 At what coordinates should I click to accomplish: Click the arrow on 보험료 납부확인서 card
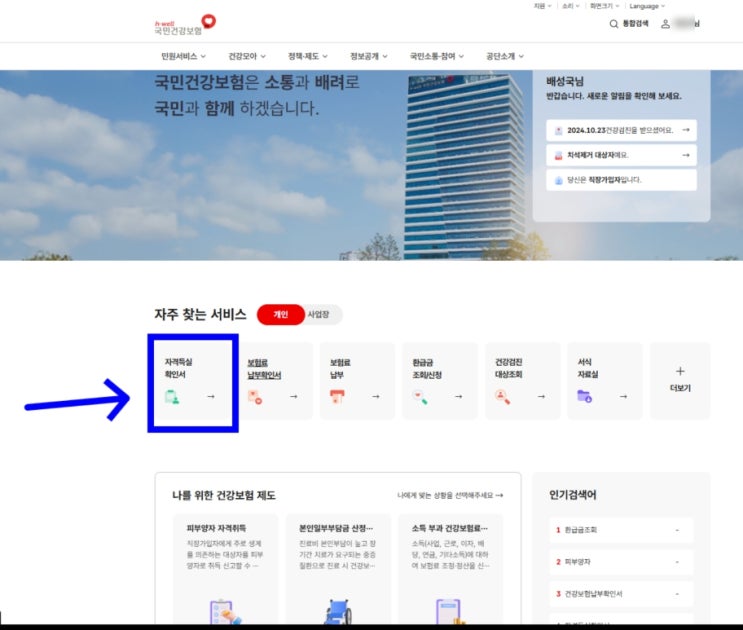pyautogui.click(x=294, y=396)
